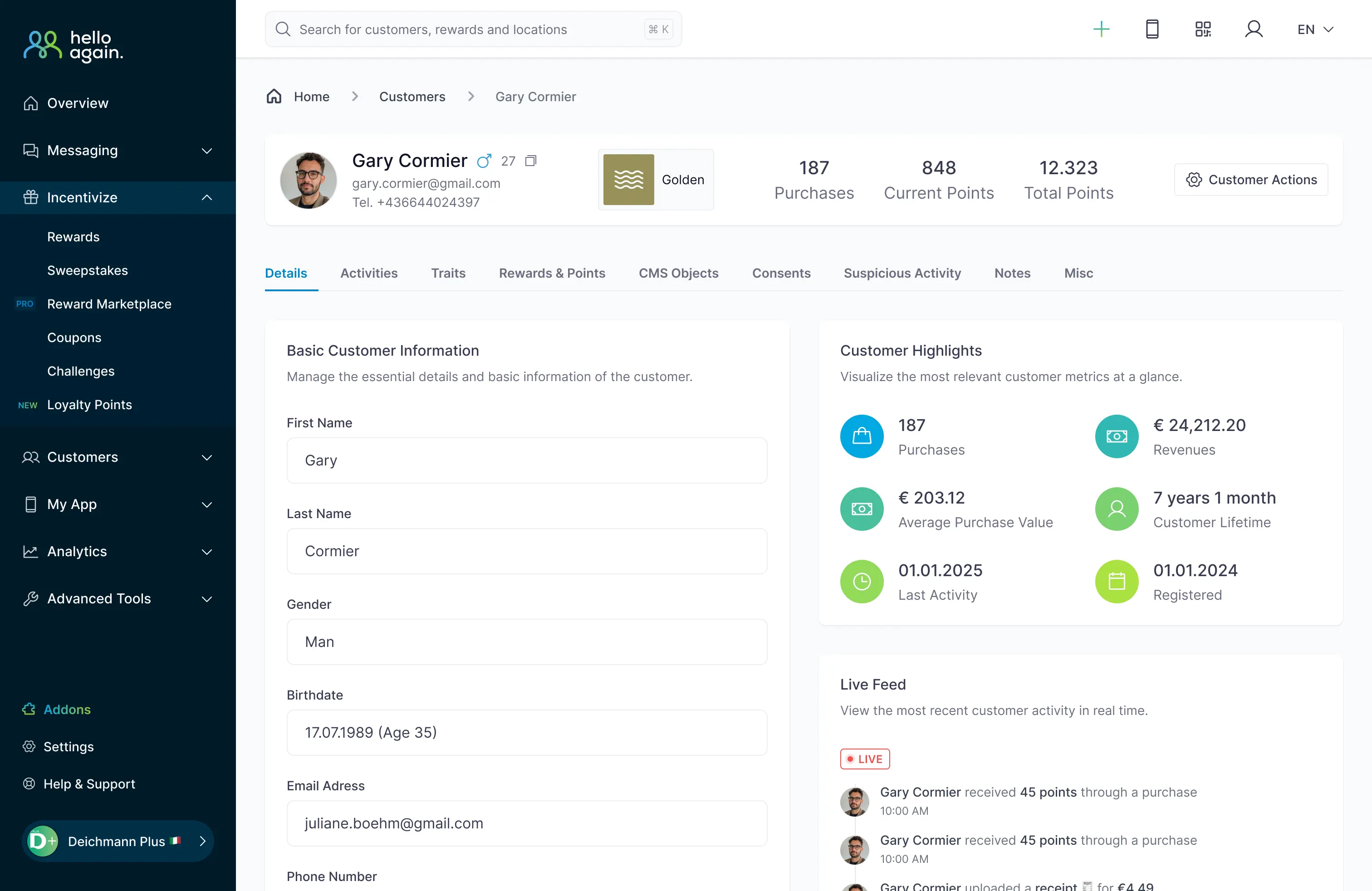Open the Rewards & Points tab
This screenshot has height=891, width=1372.
coord(552,273)
